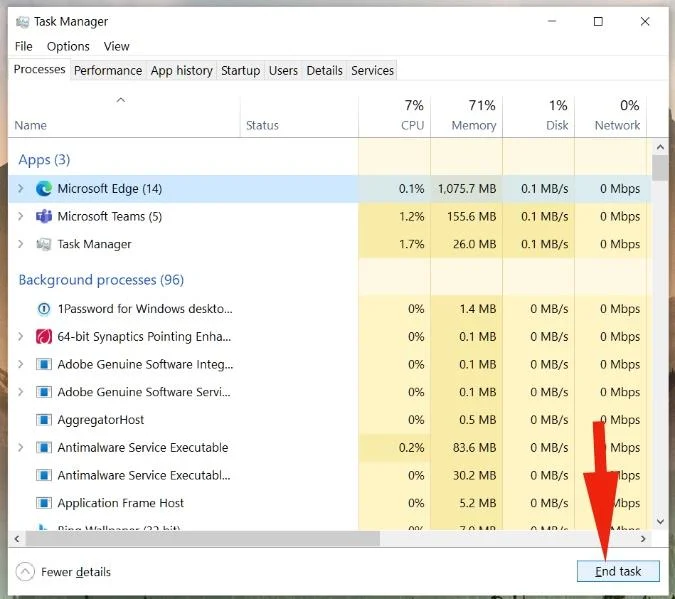
Task: Click icon of Antimalware Service Executable 83.6 MB
Action: coord(44,447)
